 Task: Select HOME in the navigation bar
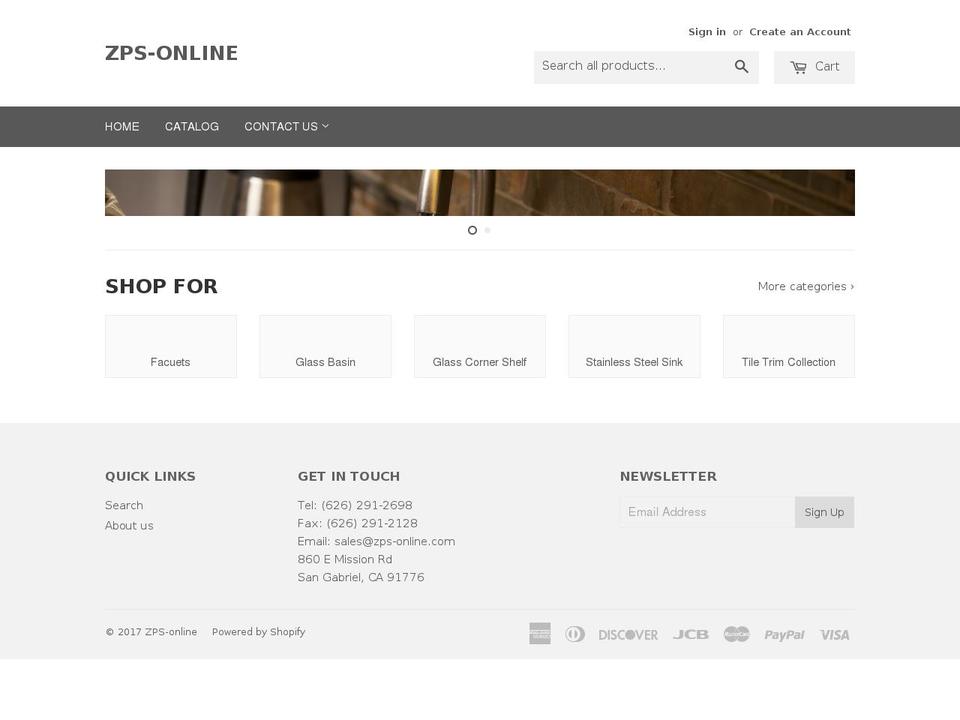pos(122,126)
